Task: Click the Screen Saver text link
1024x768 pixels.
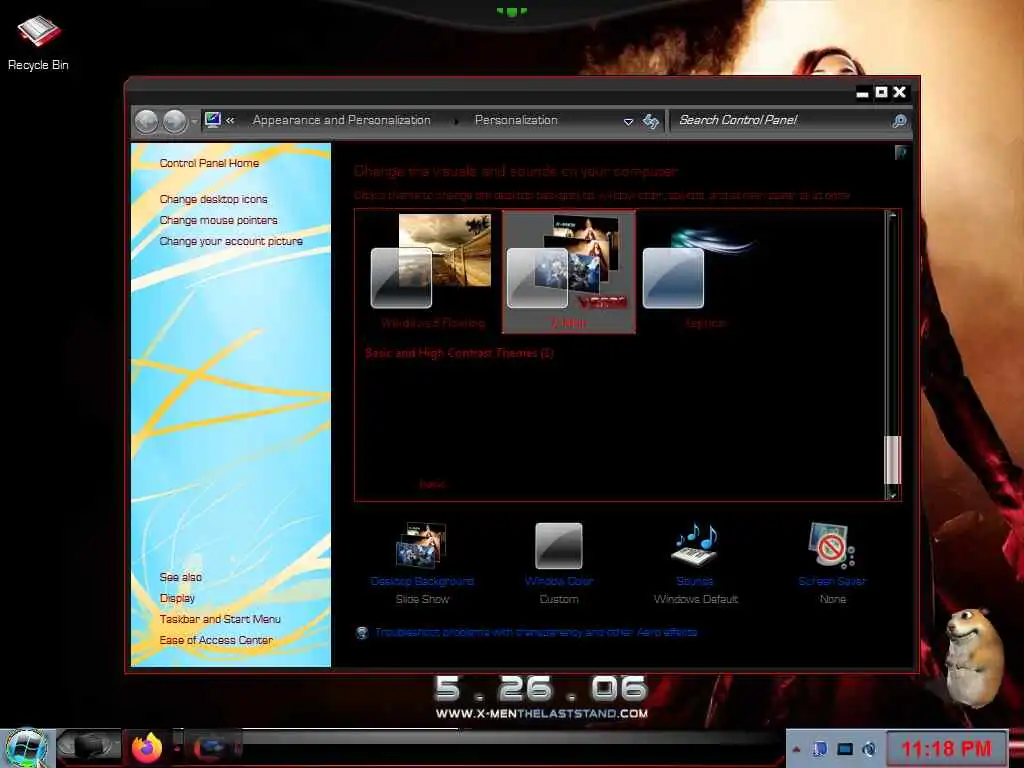Action: coord(832,581)
